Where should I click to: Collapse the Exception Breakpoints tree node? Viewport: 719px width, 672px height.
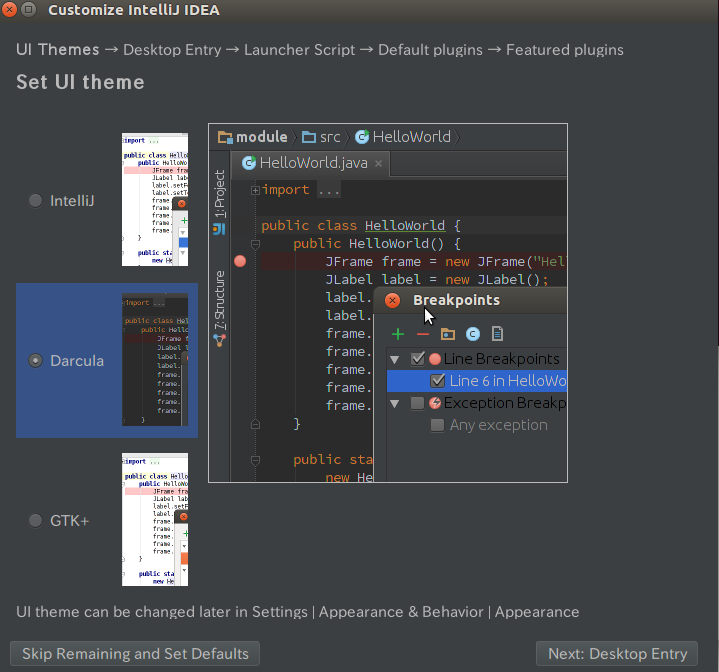(x=394, y=403)
